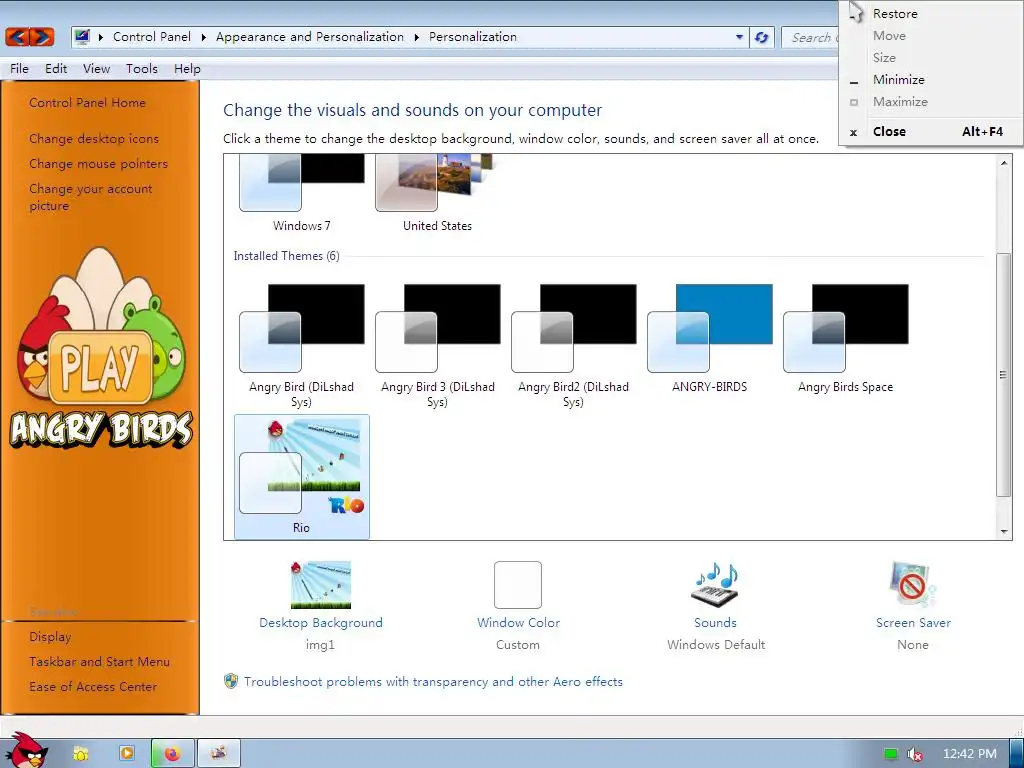
Task: Choose Close Alt+F4 from the window menu
Action: 930,131
